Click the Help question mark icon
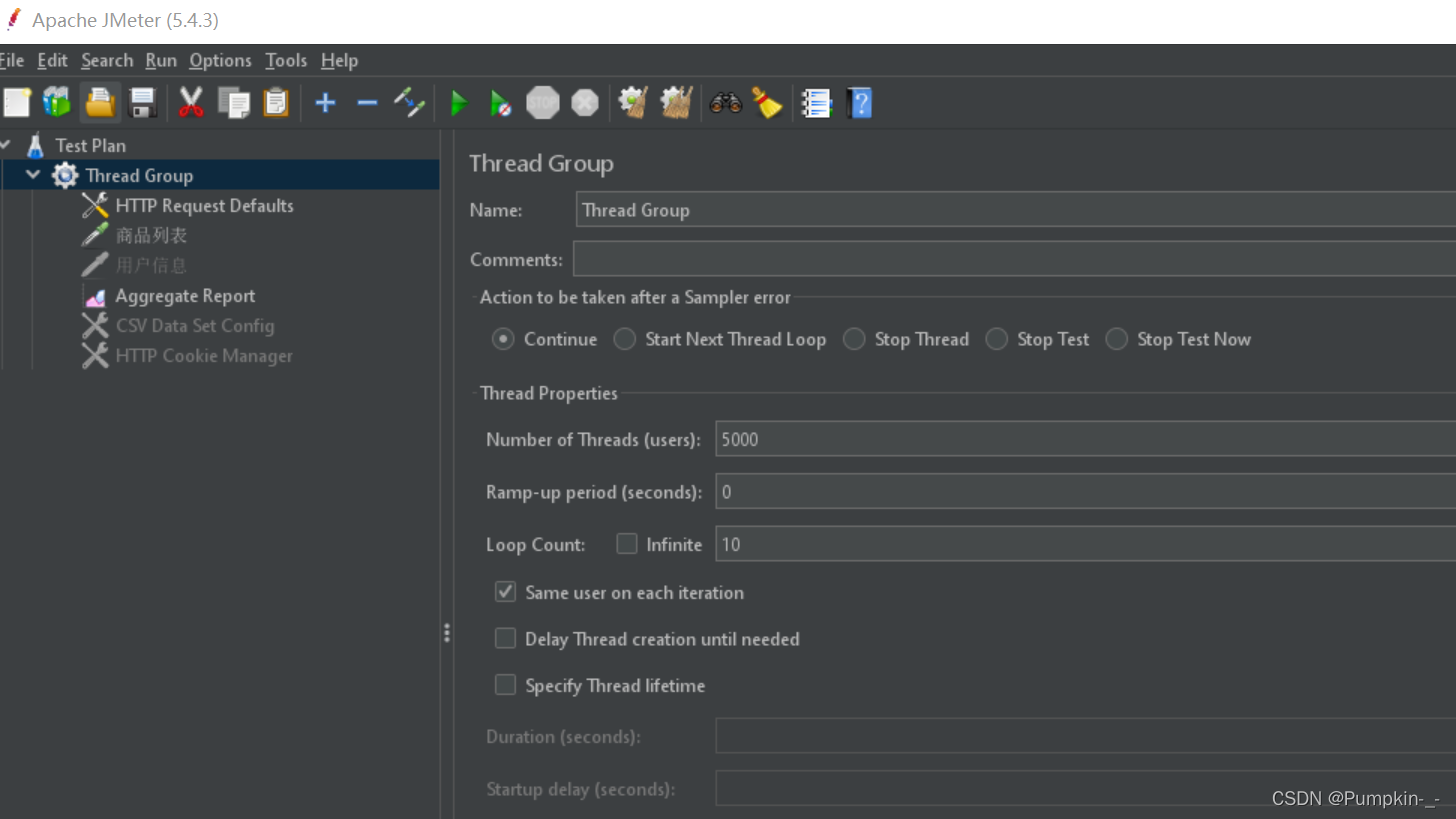 click(x=859, y=102)
